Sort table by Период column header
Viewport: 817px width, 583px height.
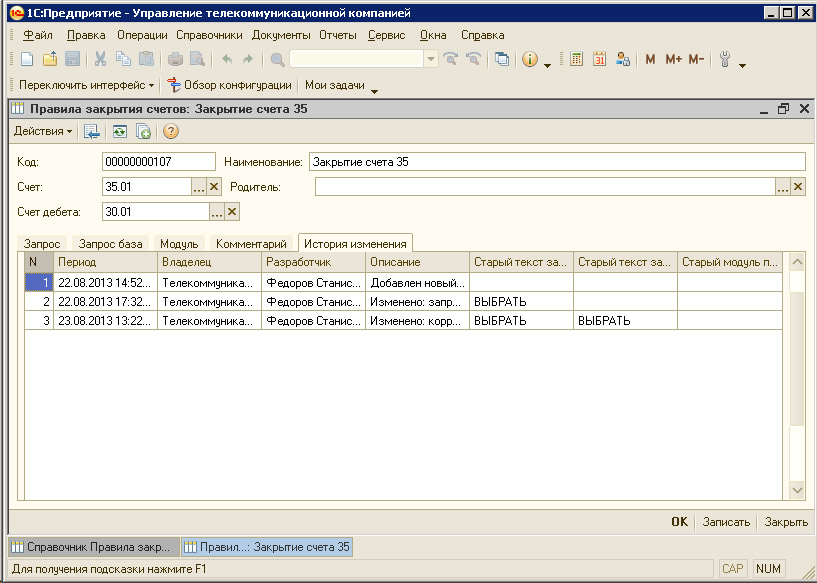105,262
